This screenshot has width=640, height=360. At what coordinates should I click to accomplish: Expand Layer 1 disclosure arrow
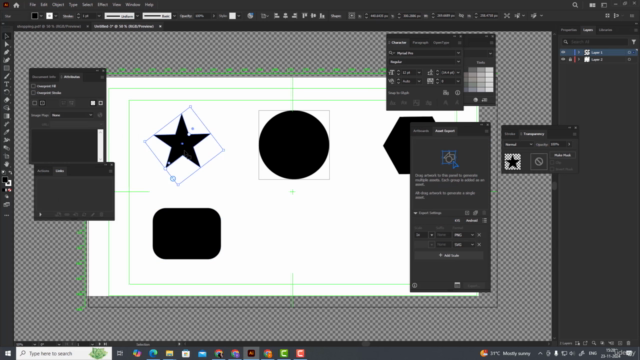pos(579,52)
